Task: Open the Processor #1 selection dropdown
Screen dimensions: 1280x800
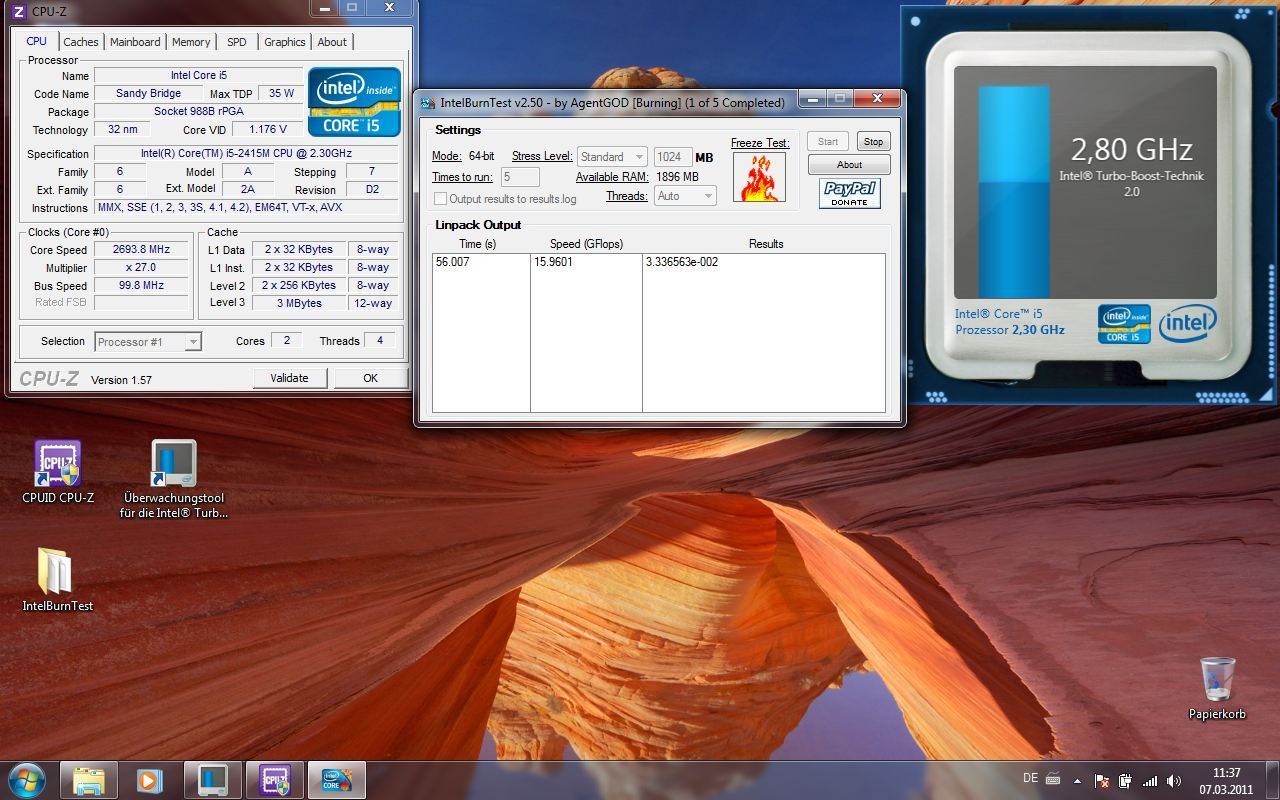Action: click(147, 342)
